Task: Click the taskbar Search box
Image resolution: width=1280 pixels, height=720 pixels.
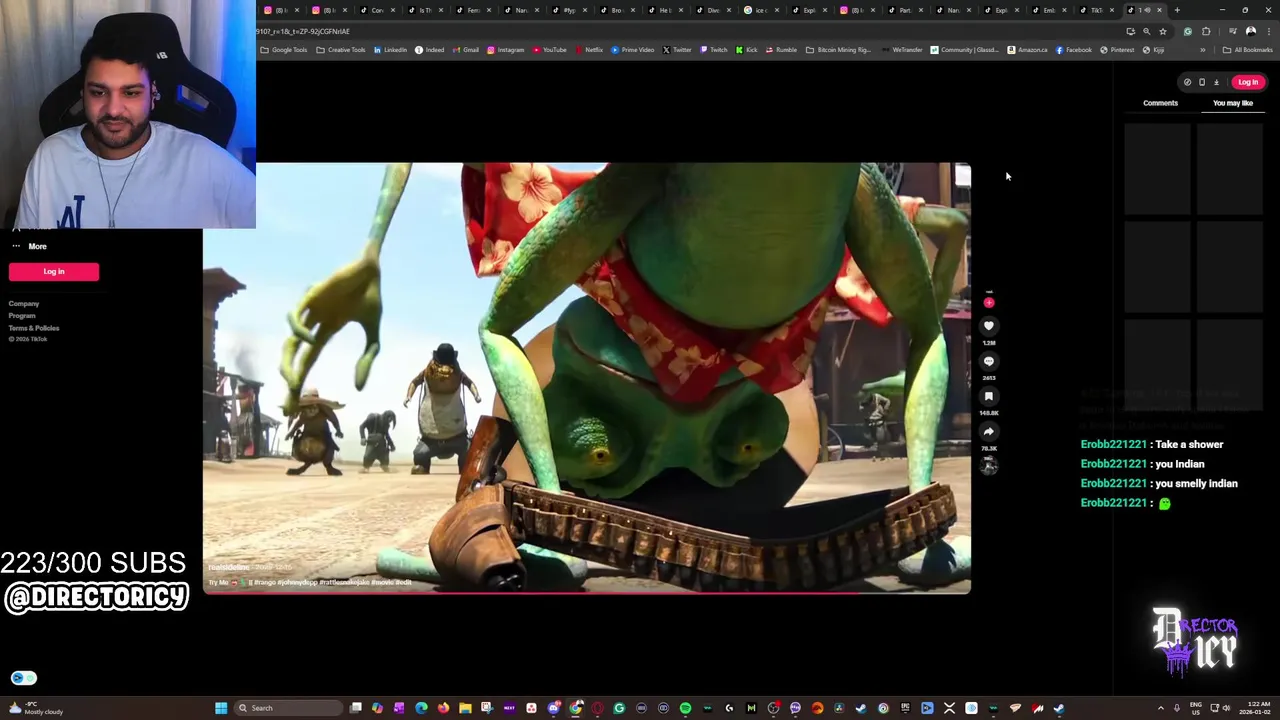Action: click(x=288, y=708)
